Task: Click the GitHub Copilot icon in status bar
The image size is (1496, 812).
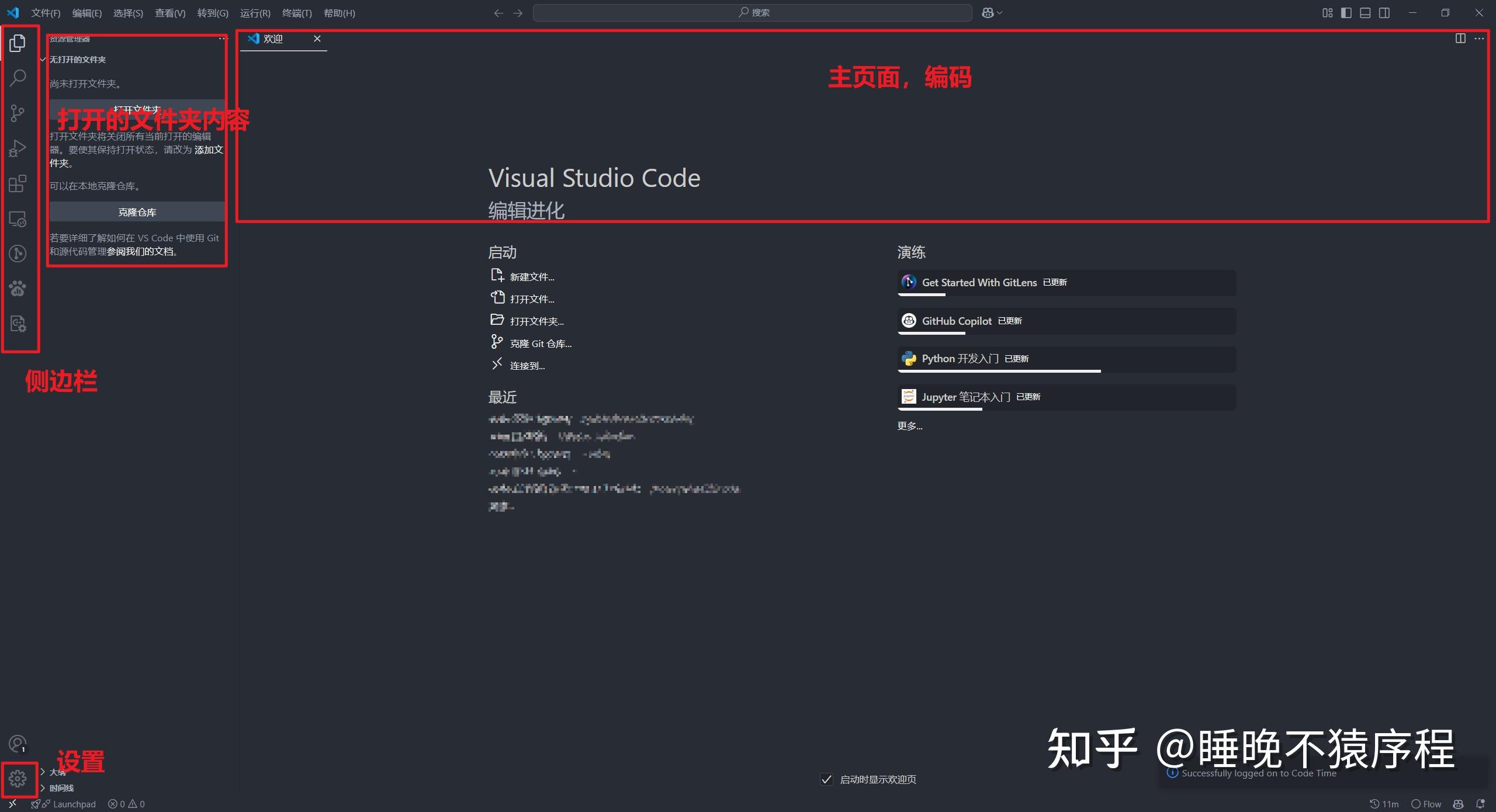Action: (x=1457, y=804)
